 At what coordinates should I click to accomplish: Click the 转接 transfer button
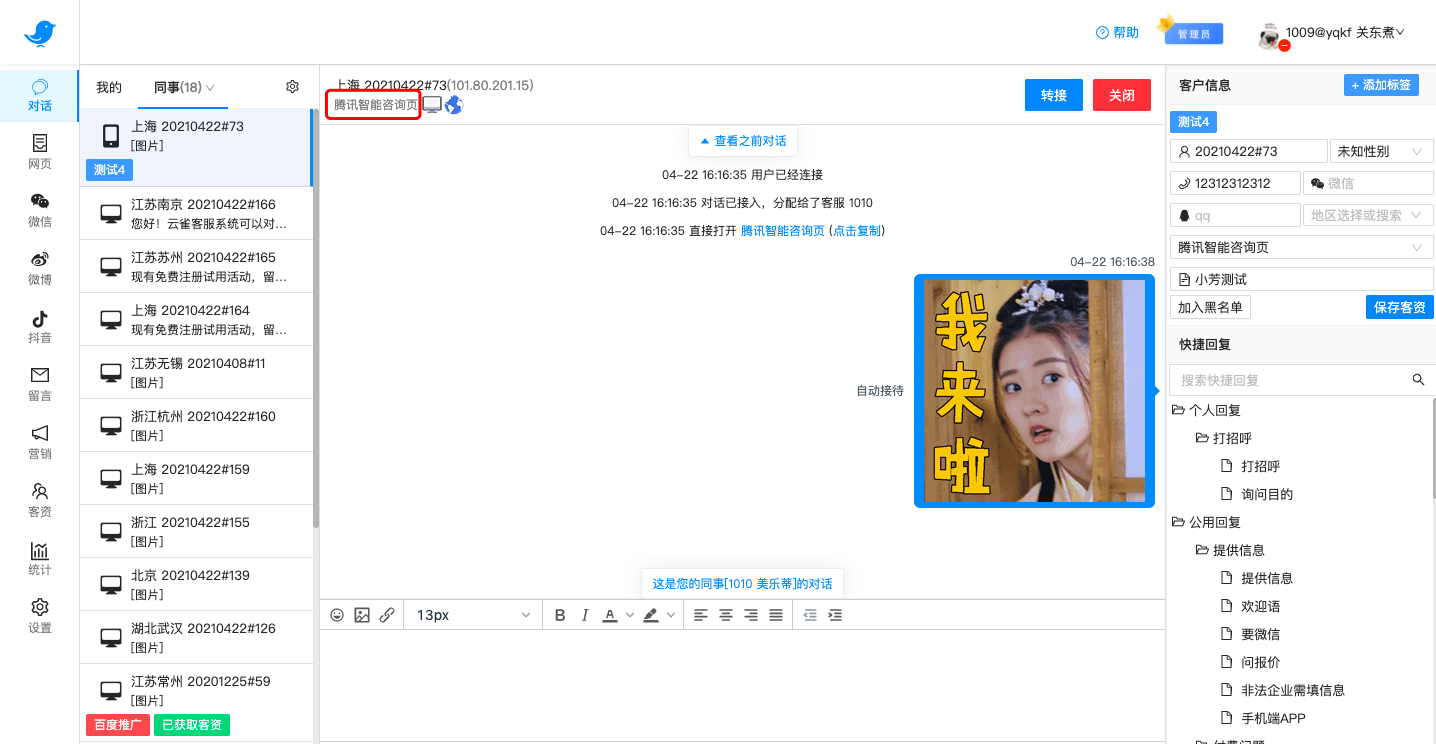[x=1053, y=95]
